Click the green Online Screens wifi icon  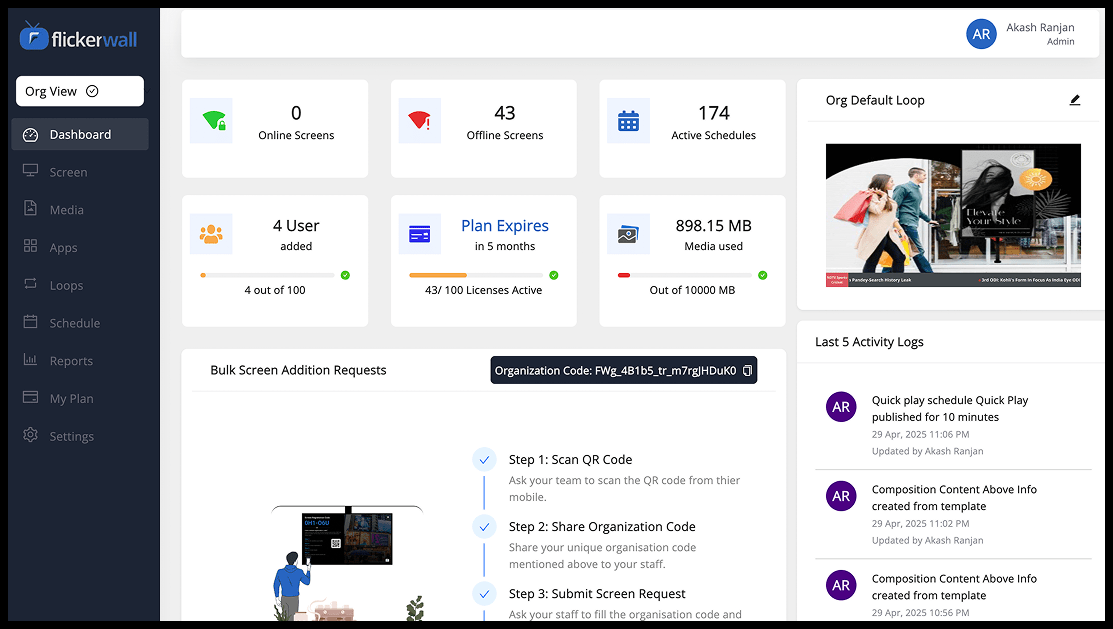(211, 121)
